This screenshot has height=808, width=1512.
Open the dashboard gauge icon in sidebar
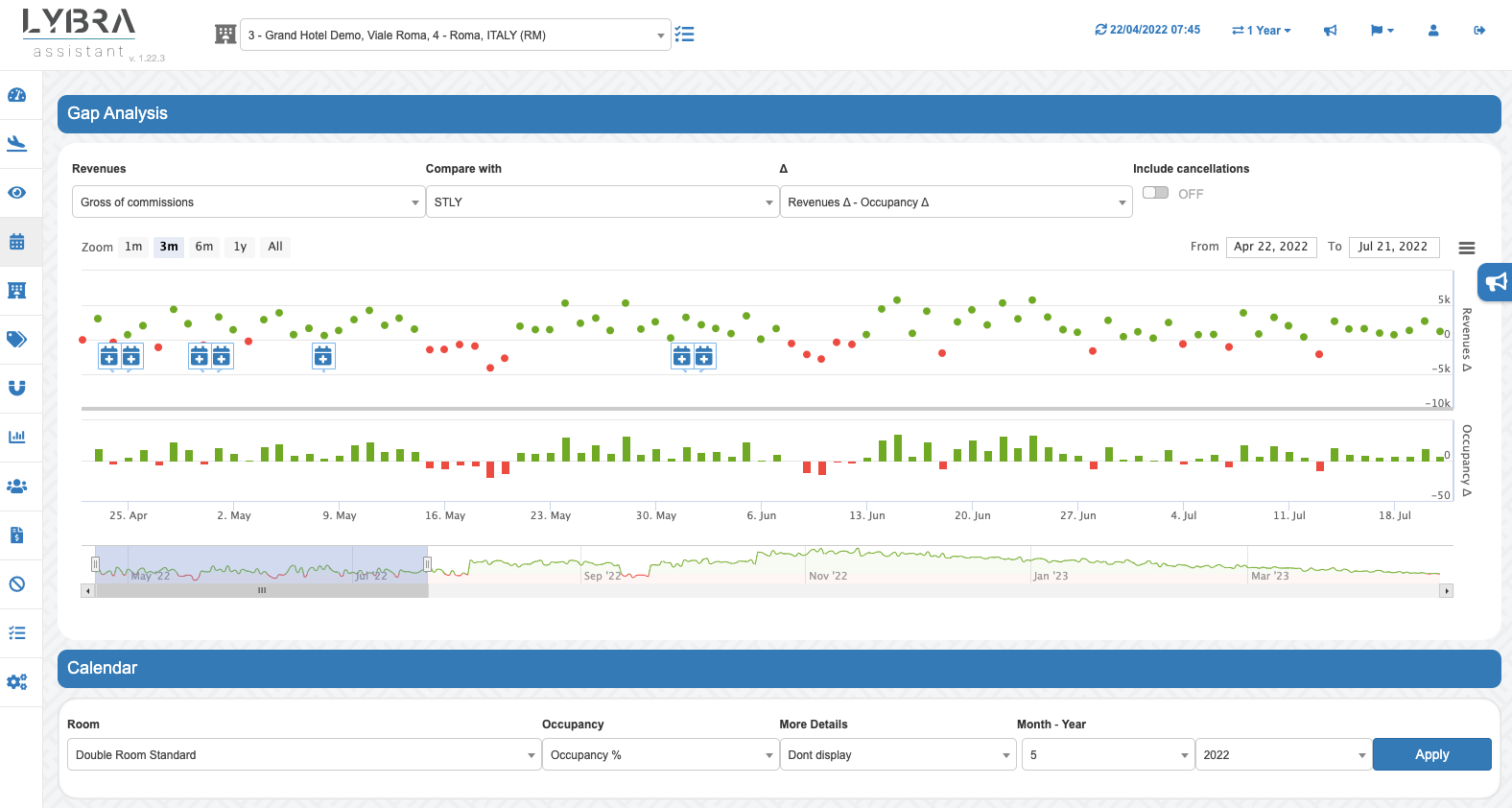(x=17, y=95)
